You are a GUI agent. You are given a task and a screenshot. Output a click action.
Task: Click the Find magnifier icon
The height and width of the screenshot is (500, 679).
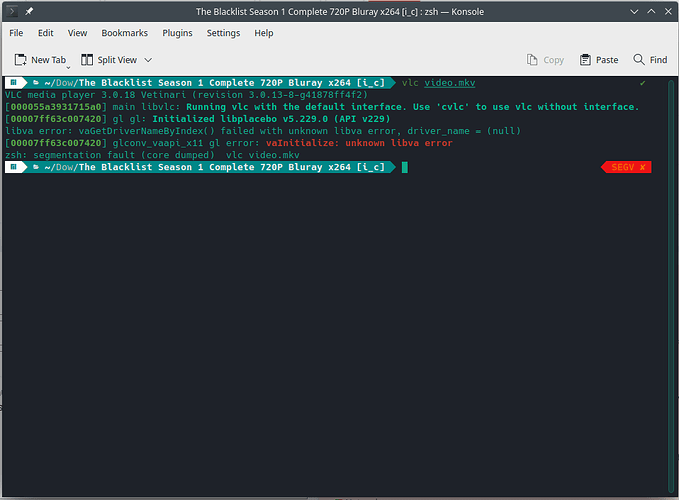[x=639, y=59]
